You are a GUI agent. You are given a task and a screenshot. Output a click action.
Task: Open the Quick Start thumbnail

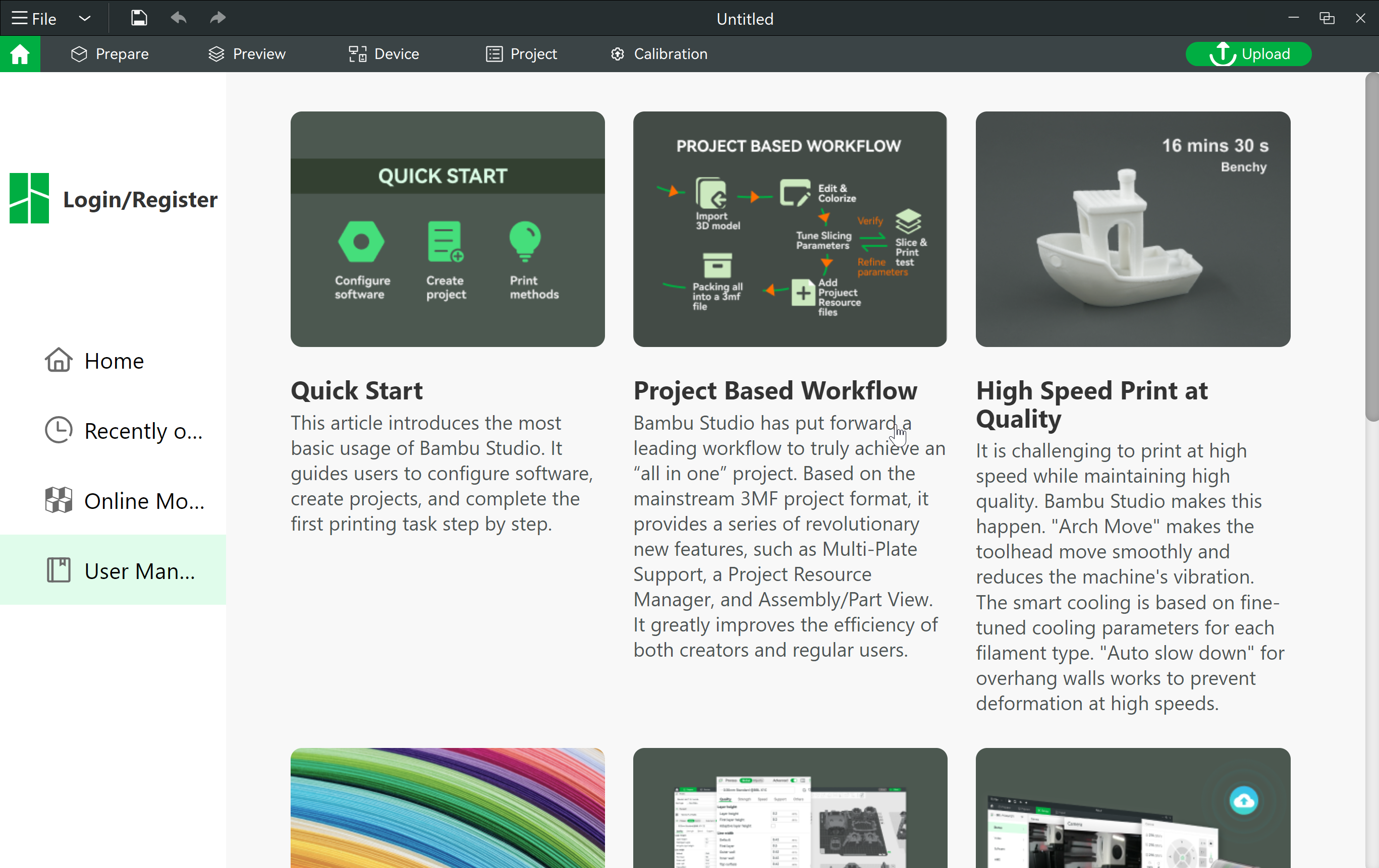pos(447,229)
